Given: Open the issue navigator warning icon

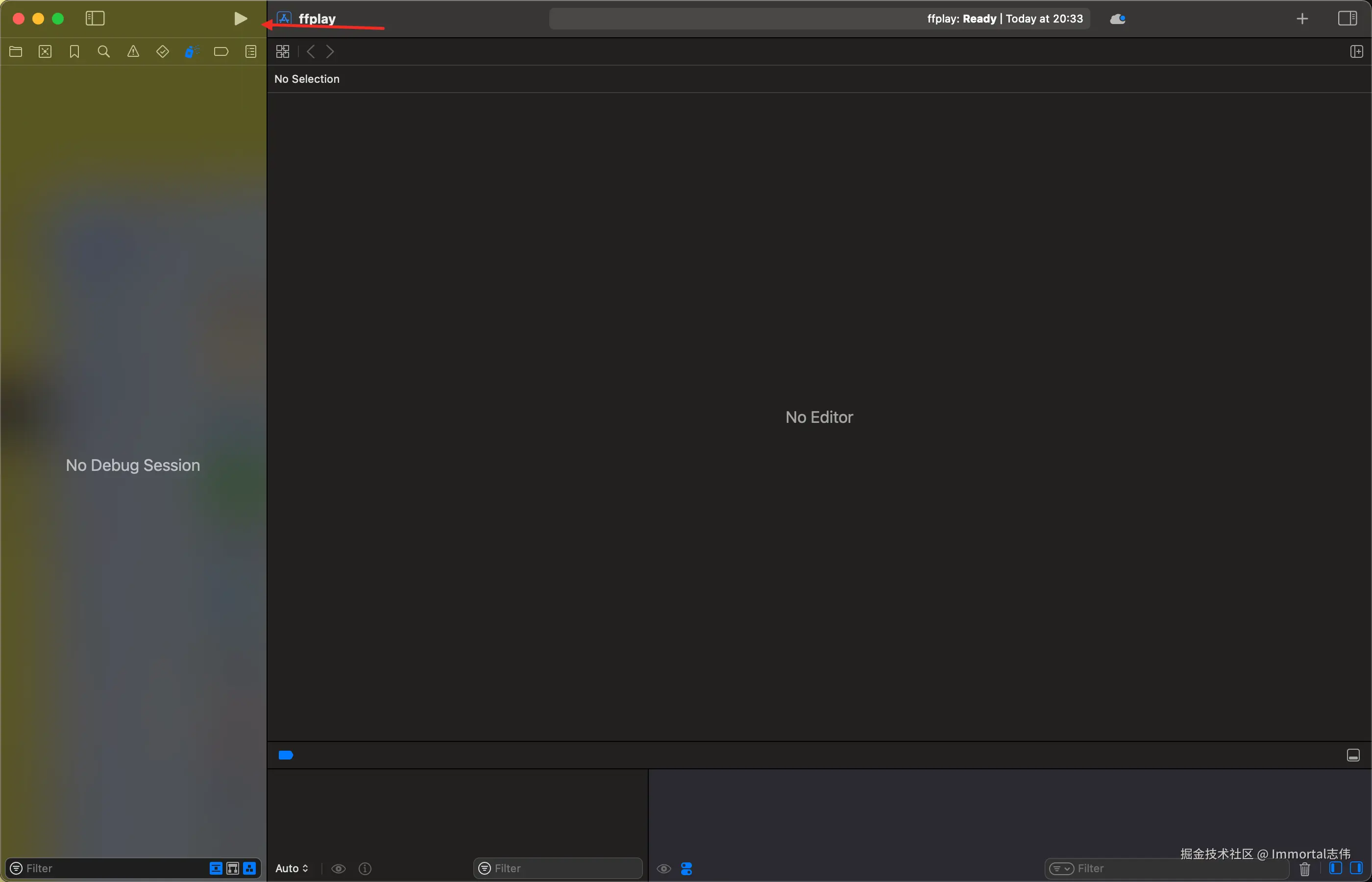Looking at the screenshot, I should click(x=133, y=52).
